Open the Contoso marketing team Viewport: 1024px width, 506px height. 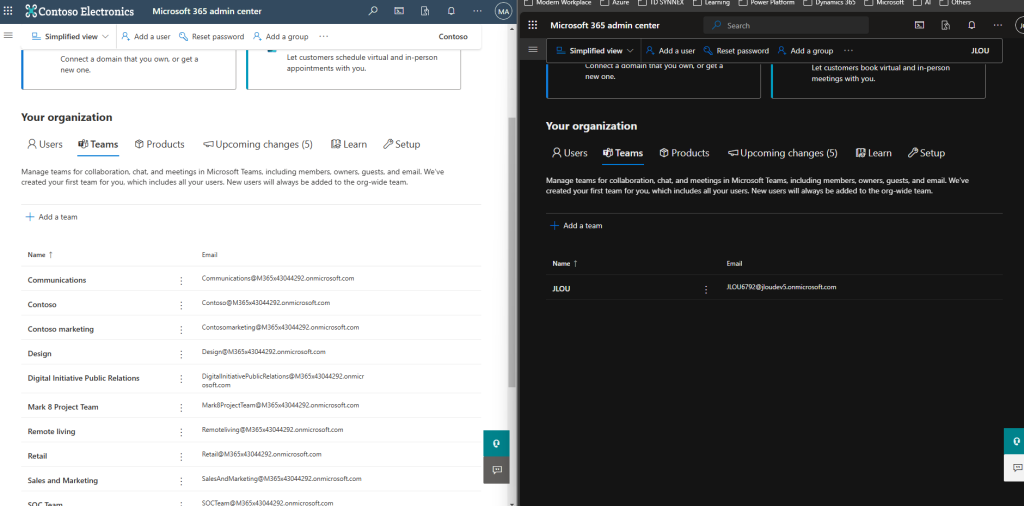[x=61, y=329]
